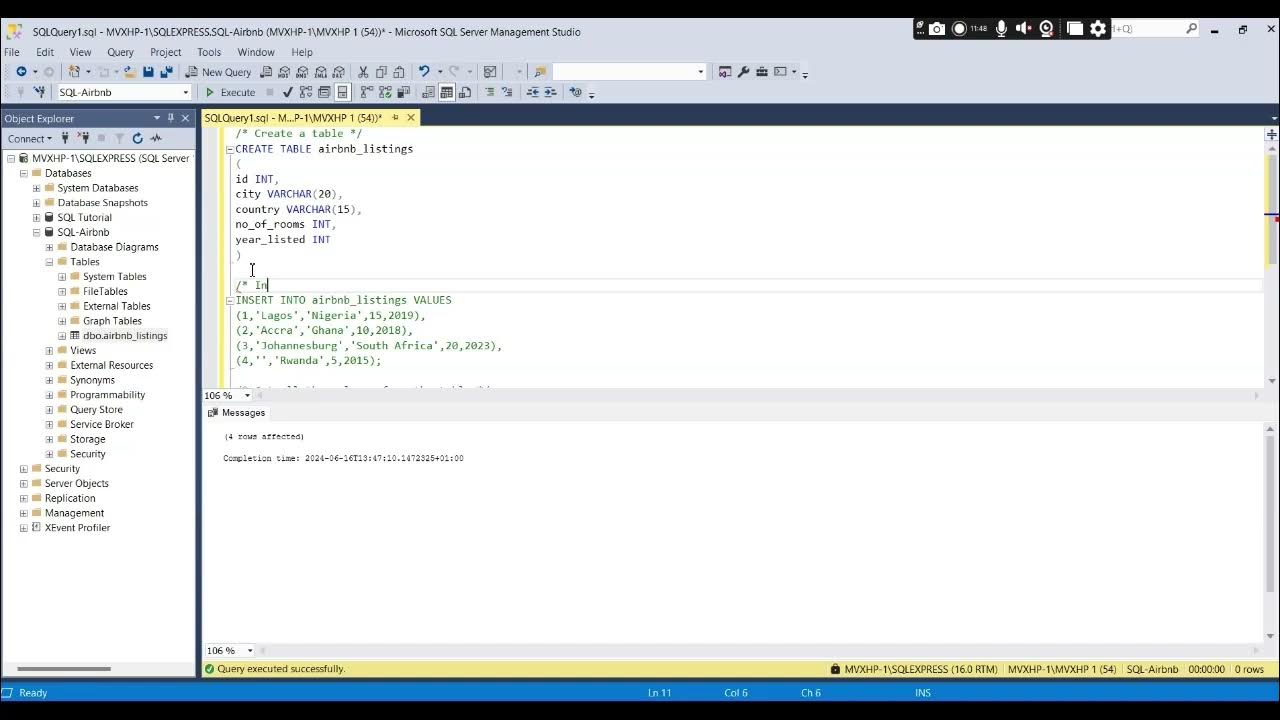This screenshot has height=720, width=1280.
Task: Toggle auto-hide pin on Object Explorer
Action: click(171, 118)
